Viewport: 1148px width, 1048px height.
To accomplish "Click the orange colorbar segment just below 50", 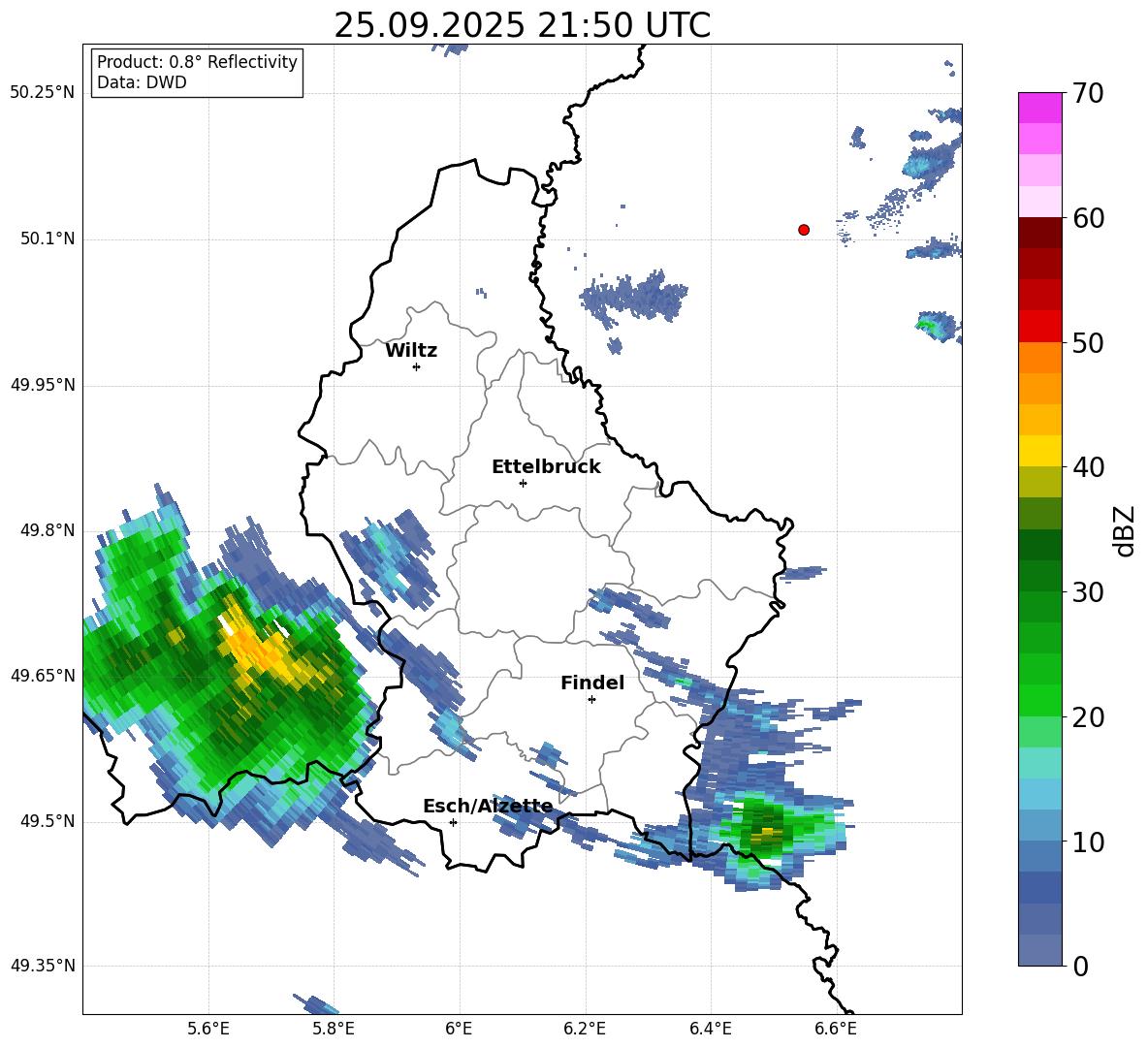I will click(x=1039, y=358).
